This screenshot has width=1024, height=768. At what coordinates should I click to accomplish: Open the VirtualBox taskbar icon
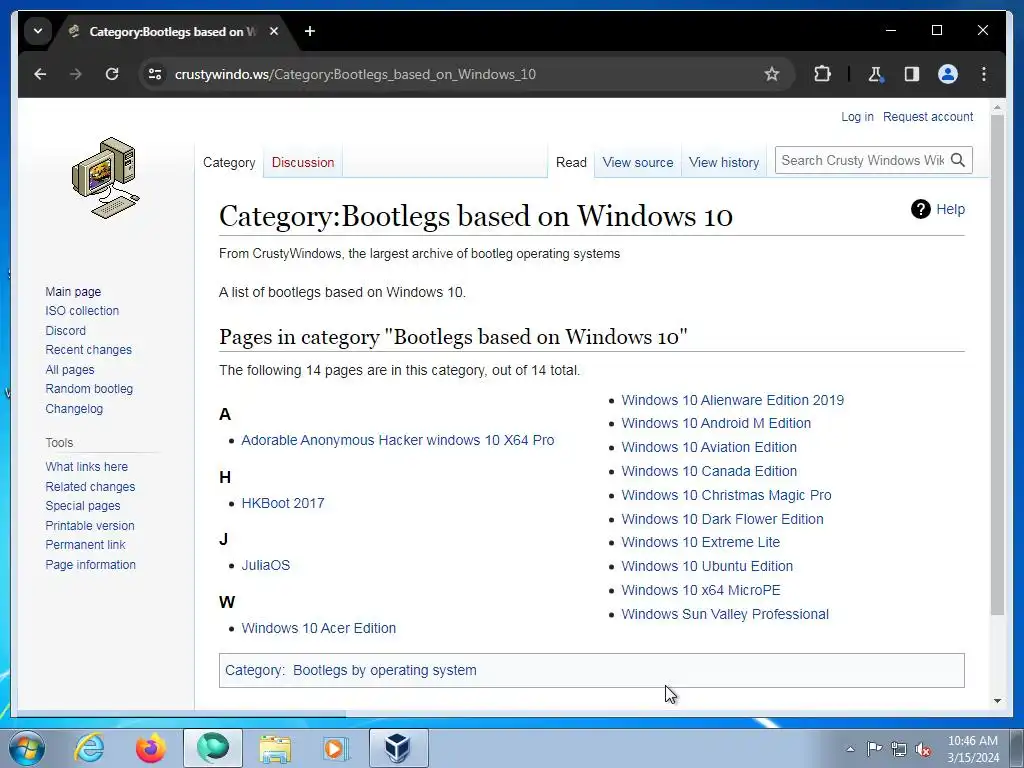point(398,748)
